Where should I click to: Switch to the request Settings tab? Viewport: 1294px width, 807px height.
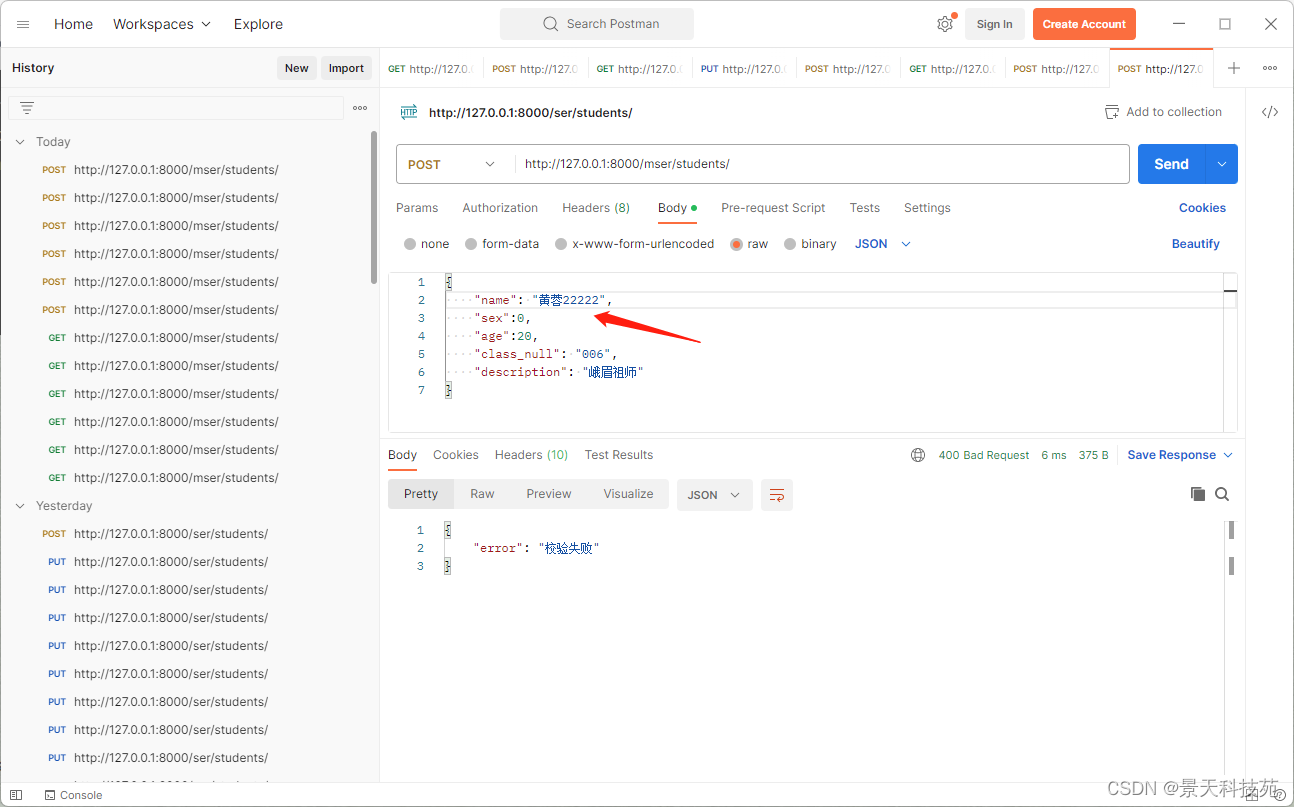pyautogui.click(x=927, y=208)
